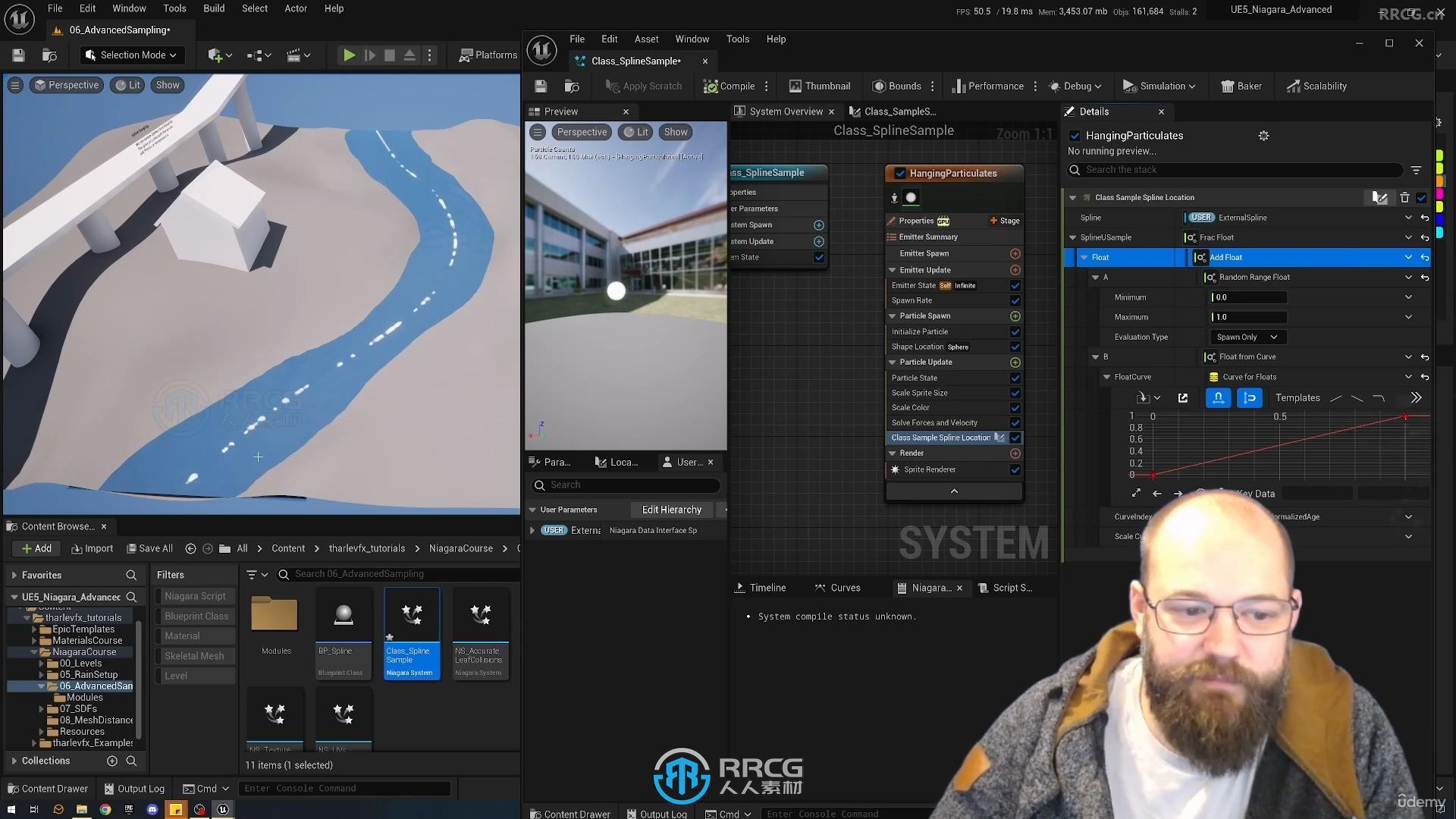The image size is (1456, 819).
Task: Toggle vertical fit button in curve editor
Action: (1250, 398)
